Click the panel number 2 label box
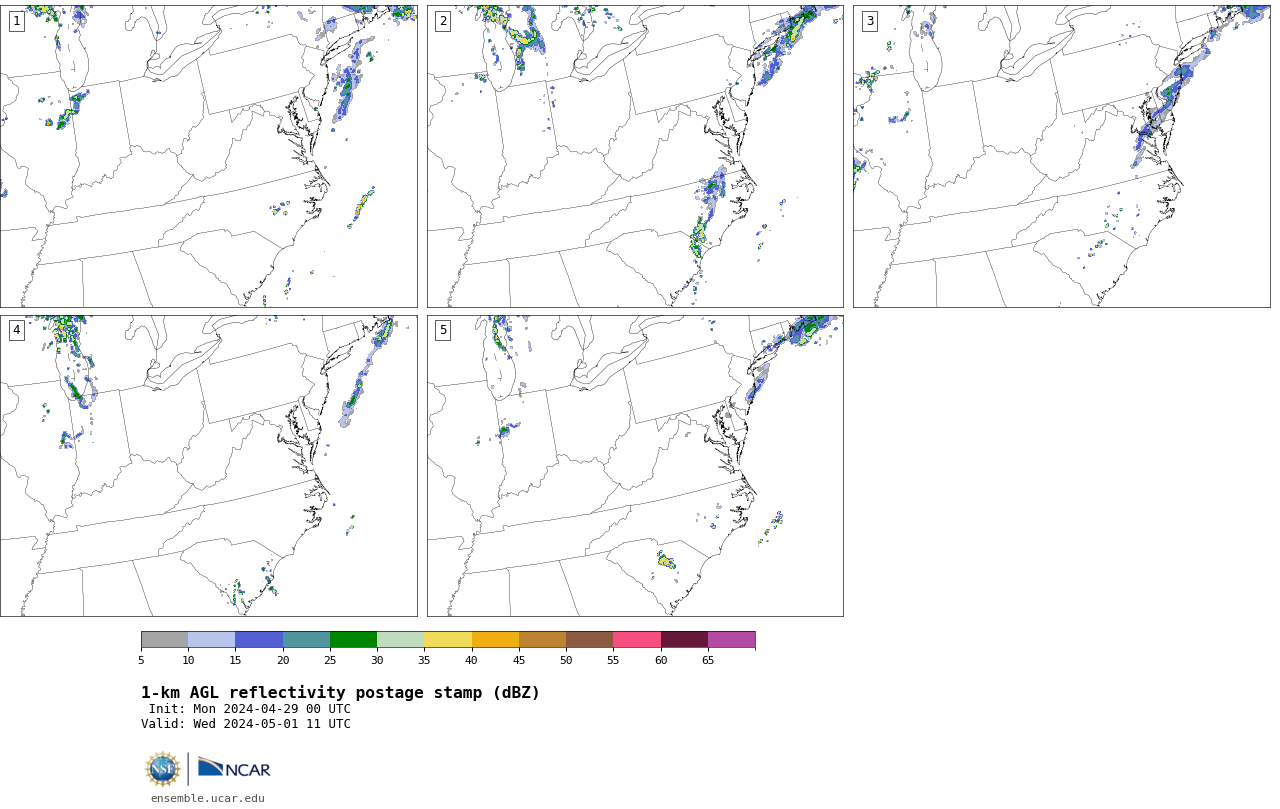This screenshot has width=1280, height=809. 443,21
